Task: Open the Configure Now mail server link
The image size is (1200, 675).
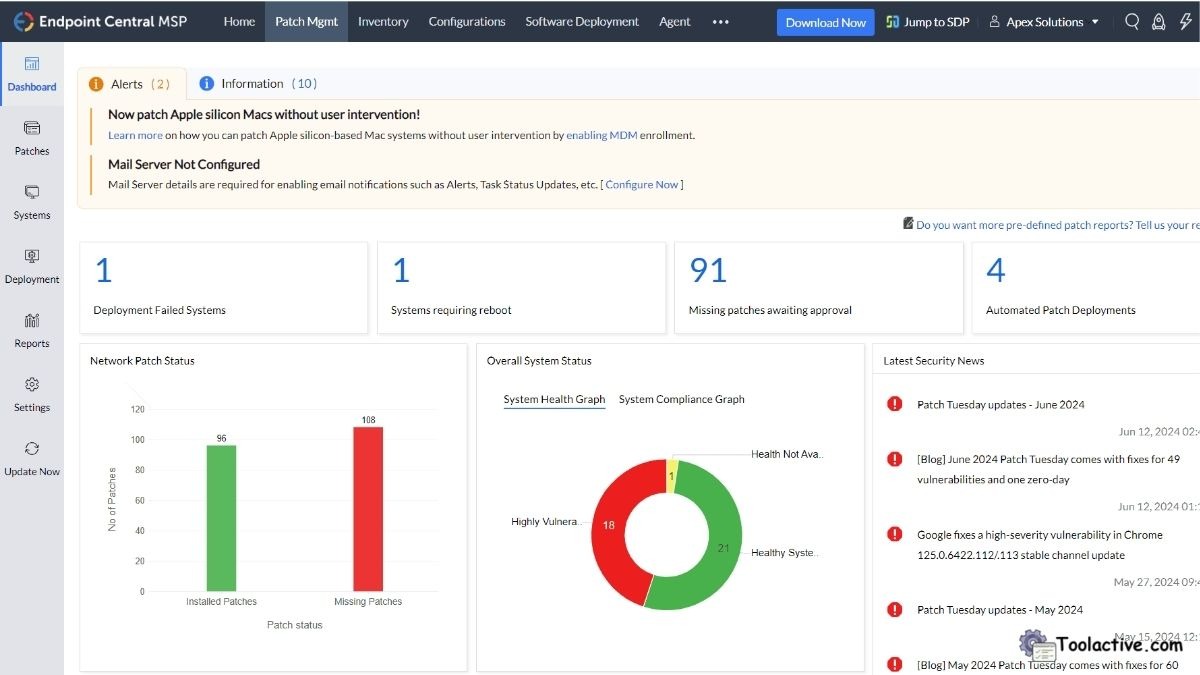Action: click(641, 184)
